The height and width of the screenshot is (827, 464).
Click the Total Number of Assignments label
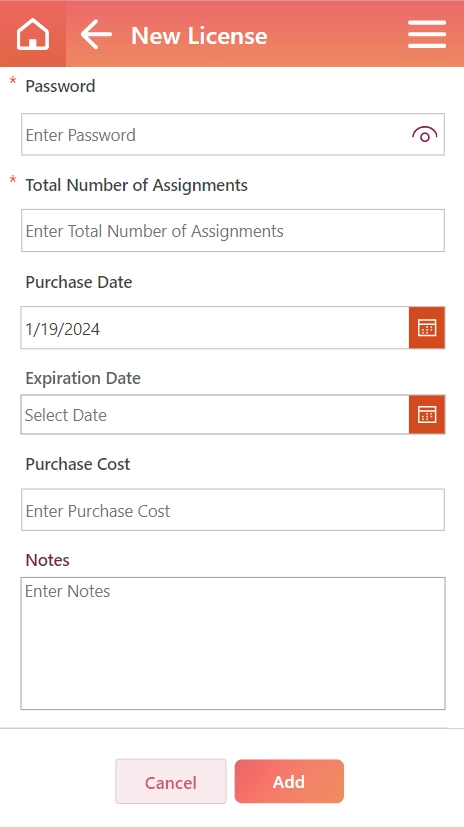click(137, 185)
